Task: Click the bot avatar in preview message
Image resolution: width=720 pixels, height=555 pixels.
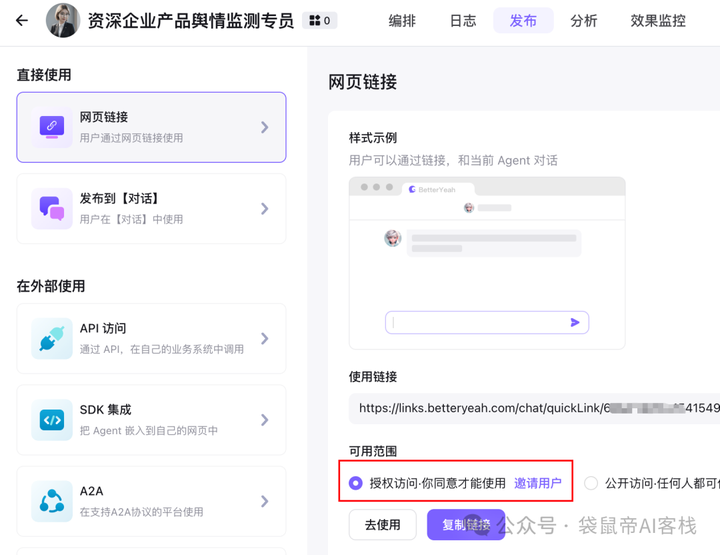Action: [x=393, y=238]
